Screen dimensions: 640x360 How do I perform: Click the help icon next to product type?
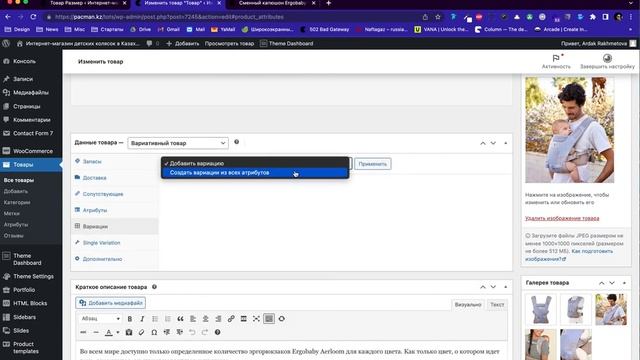pos(236,142)
